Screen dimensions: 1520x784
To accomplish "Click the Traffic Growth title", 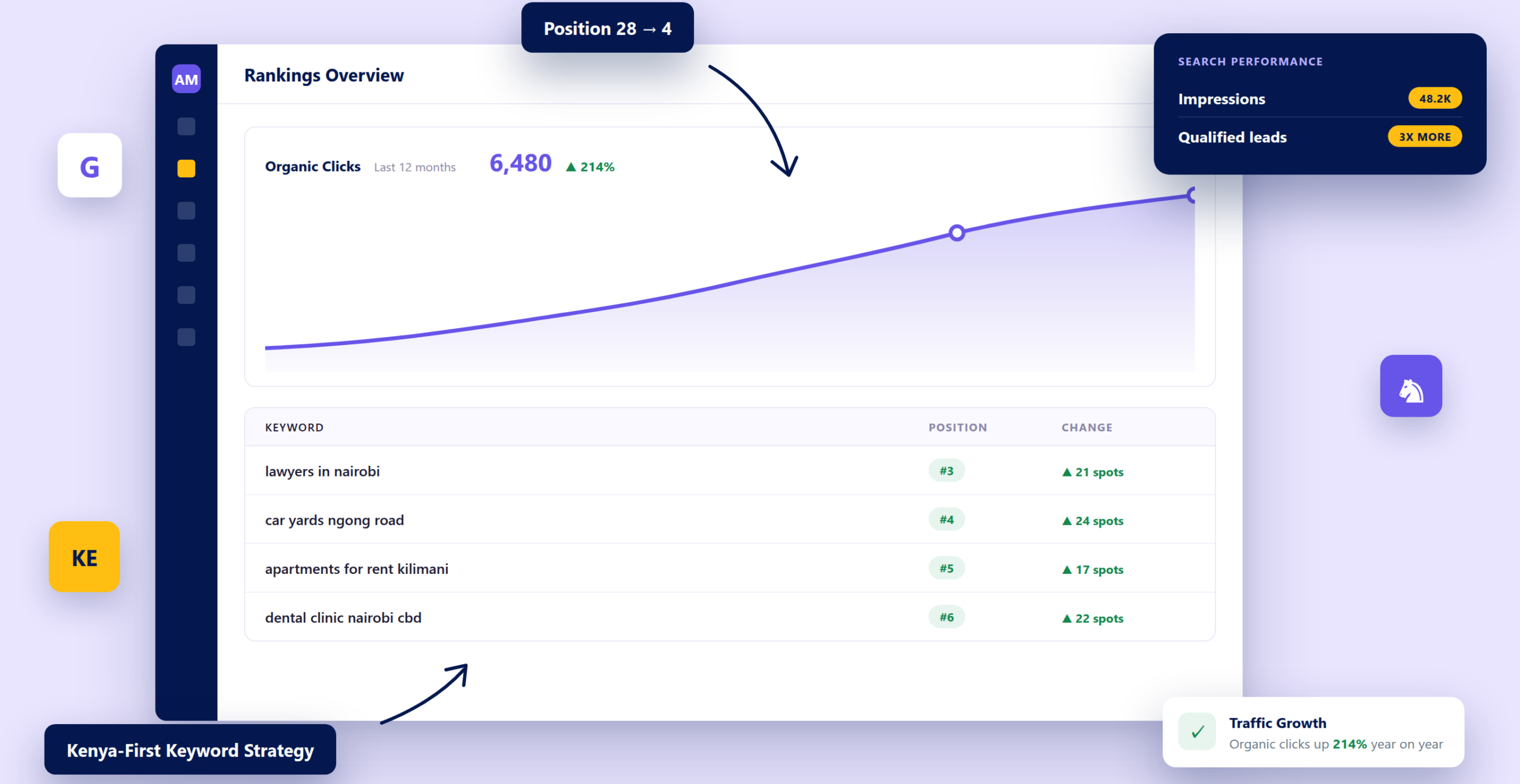I will point(1277,723).
